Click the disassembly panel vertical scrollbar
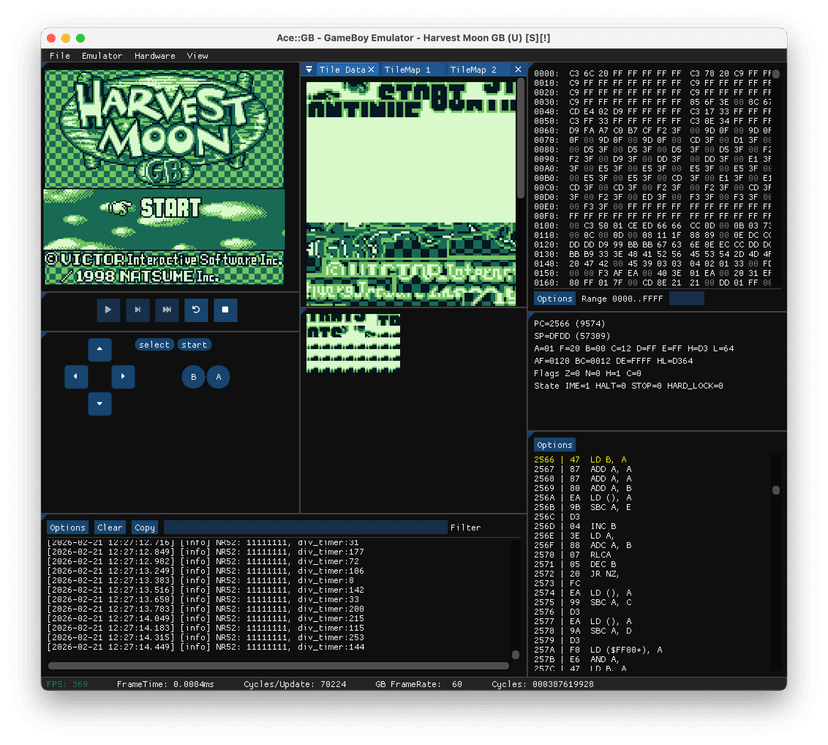Screen dimensions: 828x745 coord(776,490)
